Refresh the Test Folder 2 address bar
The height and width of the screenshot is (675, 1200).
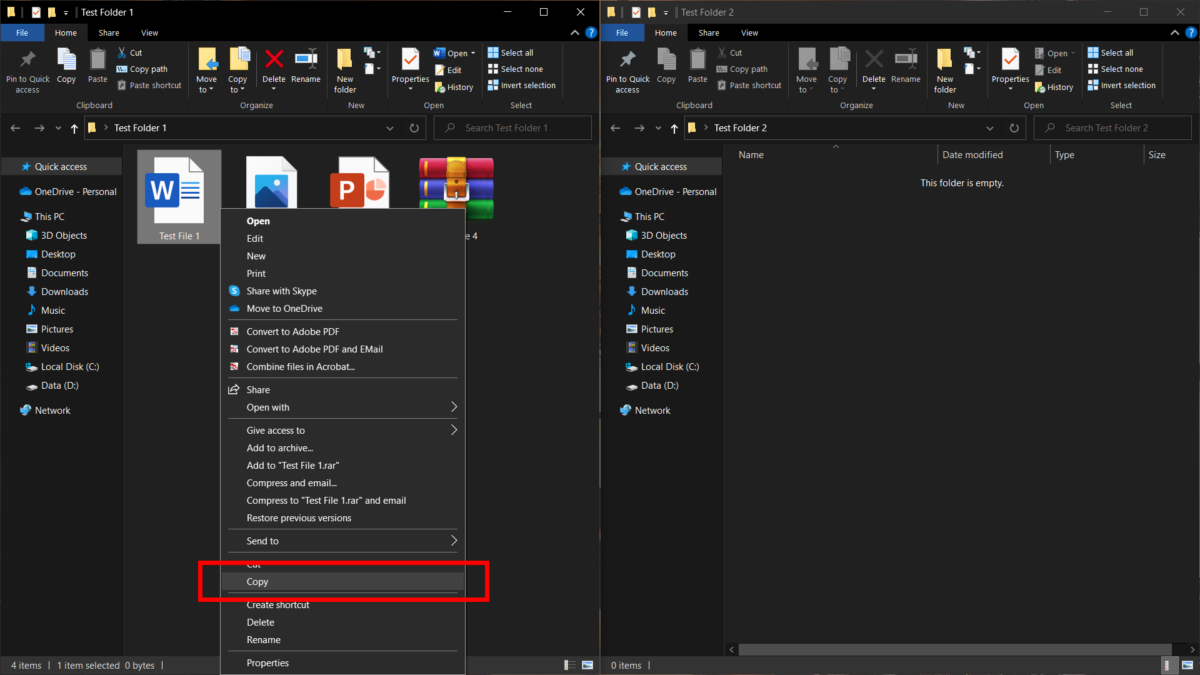(1015, 128)
